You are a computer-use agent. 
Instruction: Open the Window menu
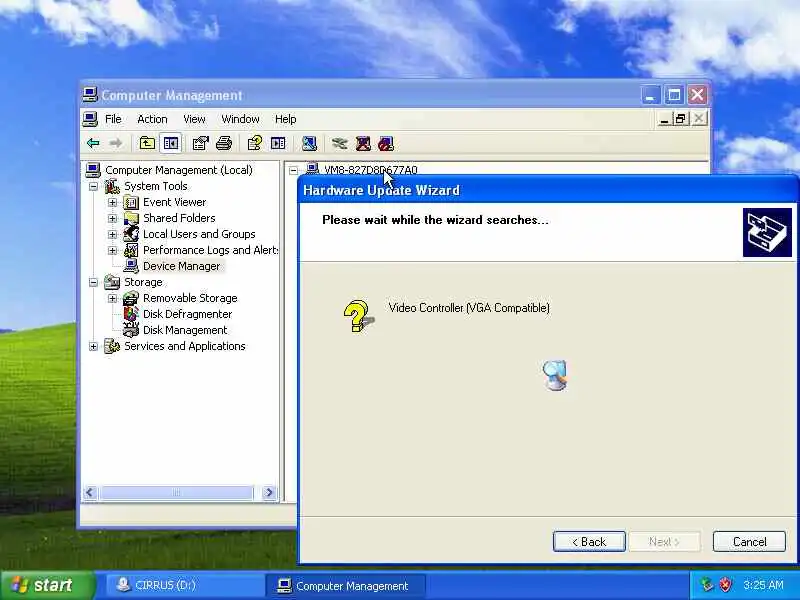coord(240,119)
